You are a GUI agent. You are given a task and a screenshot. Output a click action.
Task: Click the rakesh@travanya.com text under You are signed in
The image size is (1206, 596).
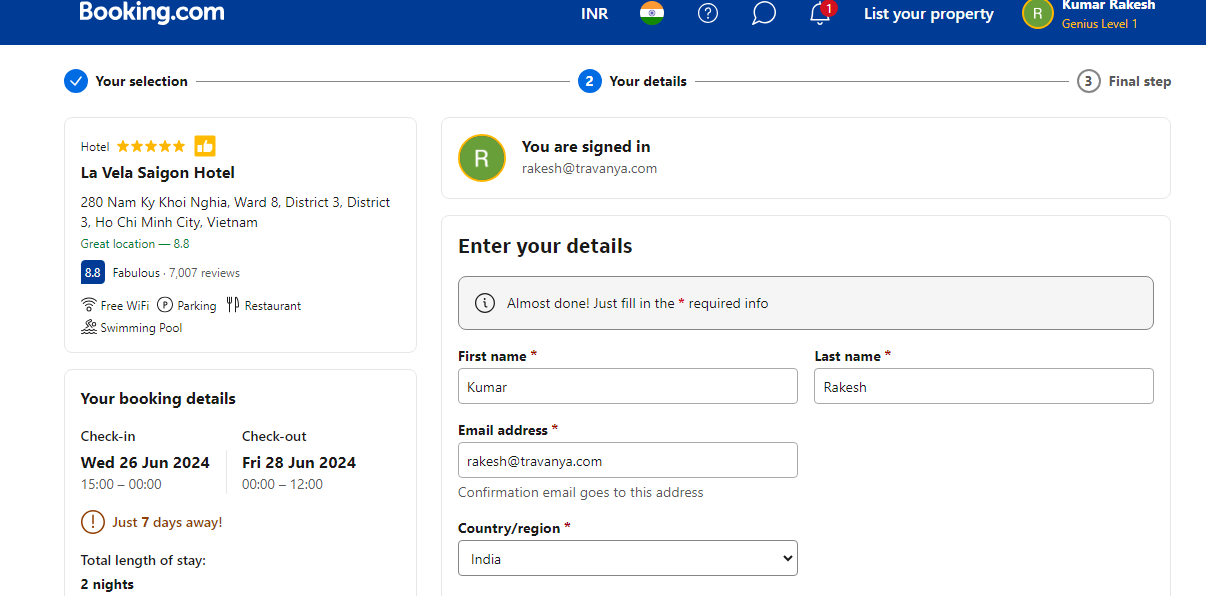[x=589, y=168]
